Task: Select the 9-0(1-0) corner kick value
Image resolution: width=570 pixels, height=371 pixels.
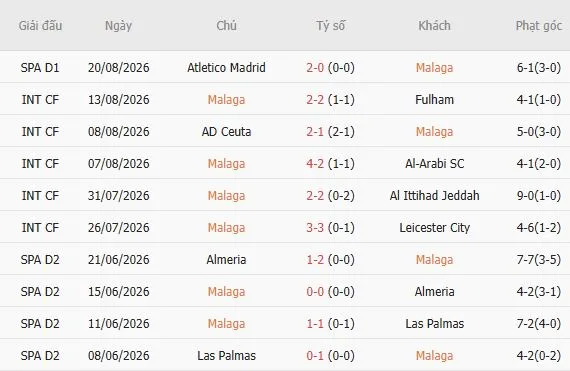Action: 539,195
